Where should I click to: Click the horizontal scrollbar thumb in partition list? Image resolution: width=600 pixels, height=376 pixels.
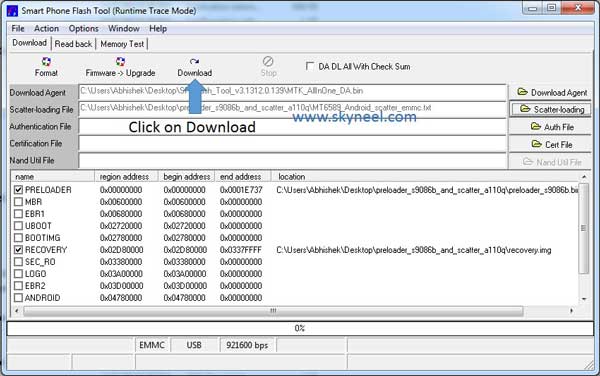[273, 311]
